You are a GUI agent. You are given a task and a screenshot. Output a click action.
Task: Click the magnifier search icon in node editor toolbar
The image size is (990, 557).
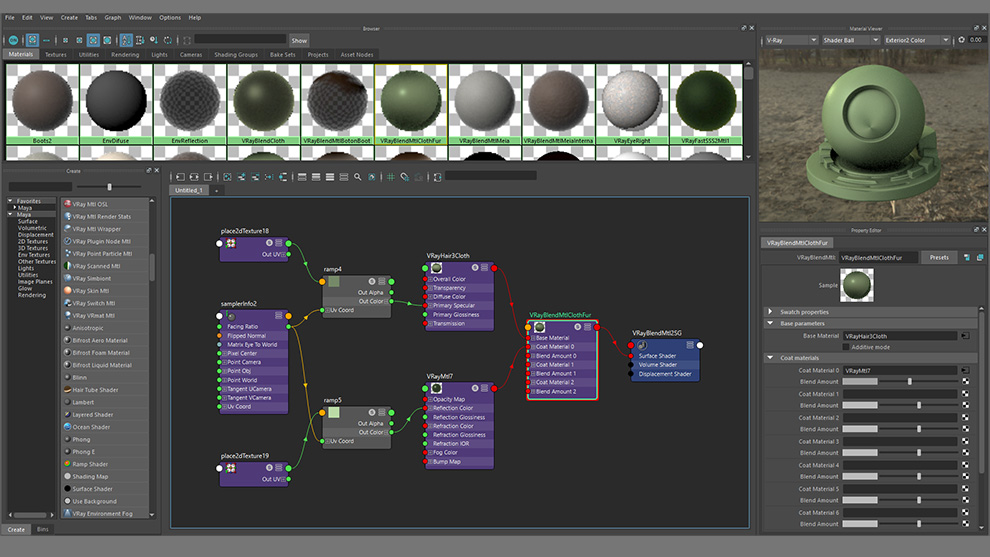point(359,177)
